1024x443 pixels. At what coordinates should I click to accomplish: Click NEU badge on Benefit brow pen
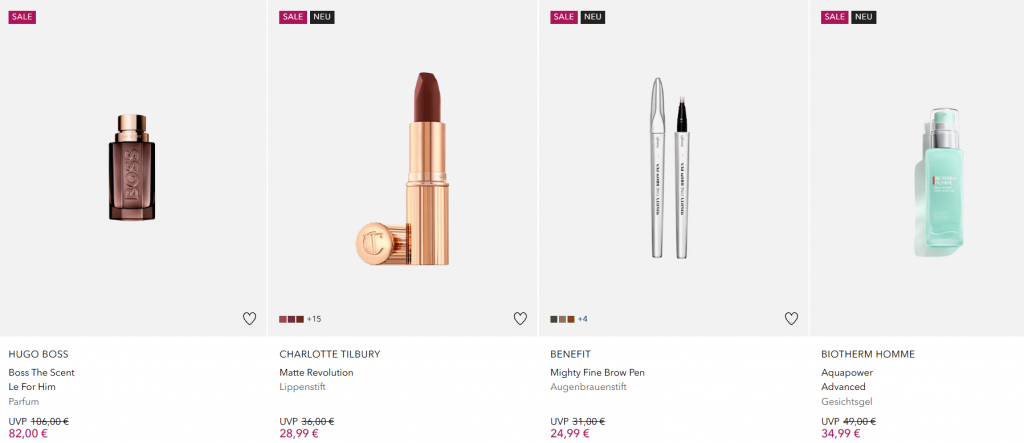593,17
